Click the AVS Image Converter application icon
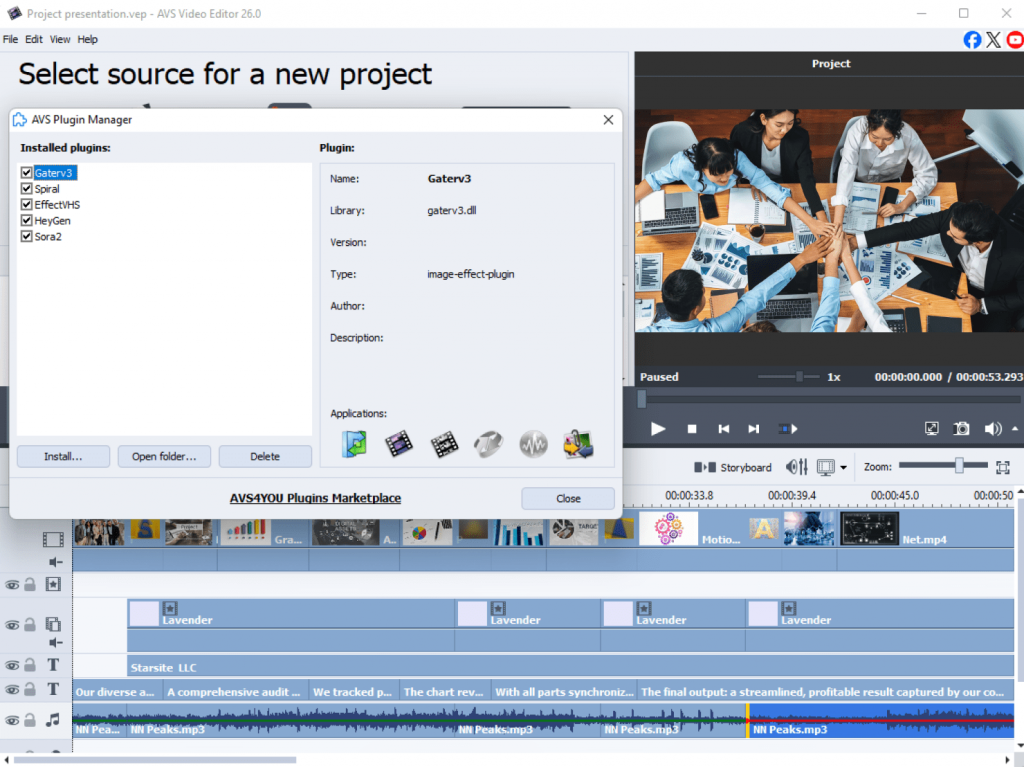 579,444
